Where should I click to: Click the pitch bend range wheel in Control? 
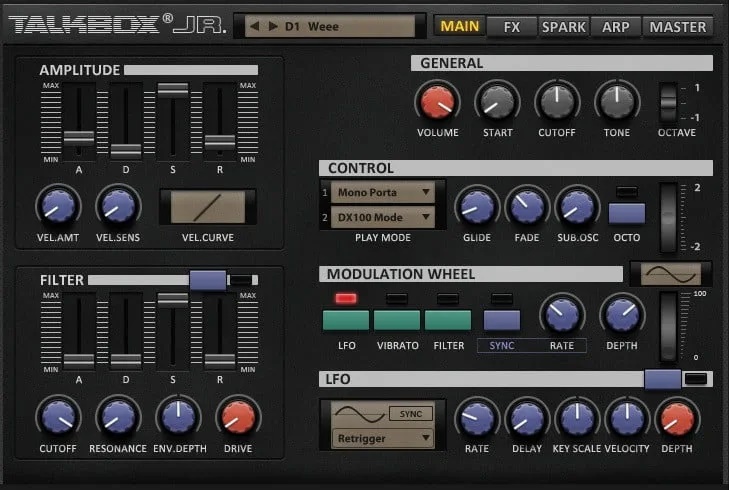pyautogui.click(x=669, y=217)
